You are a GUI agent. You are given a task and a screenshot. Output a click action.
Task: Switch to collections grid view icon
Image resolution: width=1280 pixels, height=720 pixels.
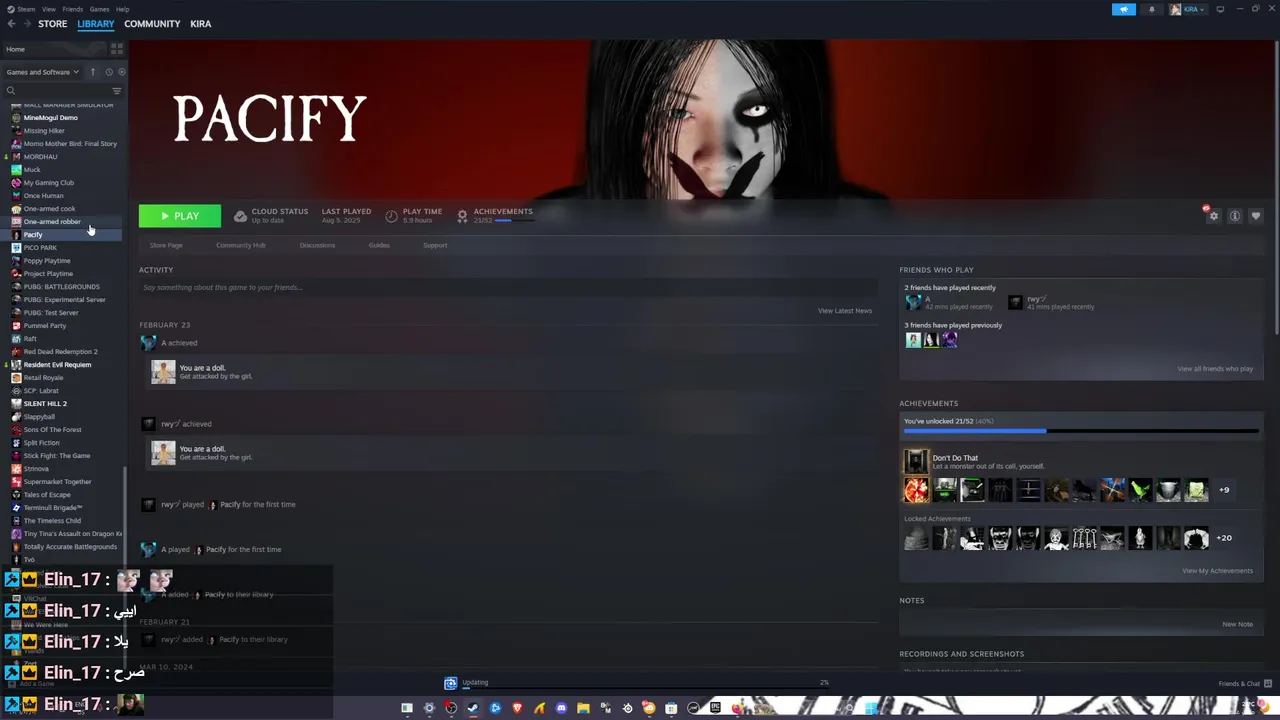116,49
